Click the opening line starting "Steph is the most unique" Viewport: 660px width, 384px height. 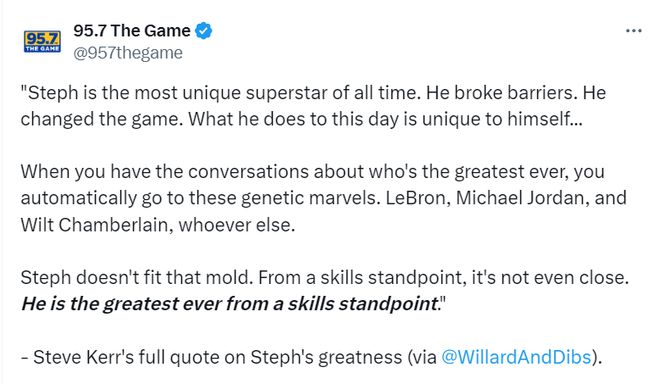tap(313, 93)
